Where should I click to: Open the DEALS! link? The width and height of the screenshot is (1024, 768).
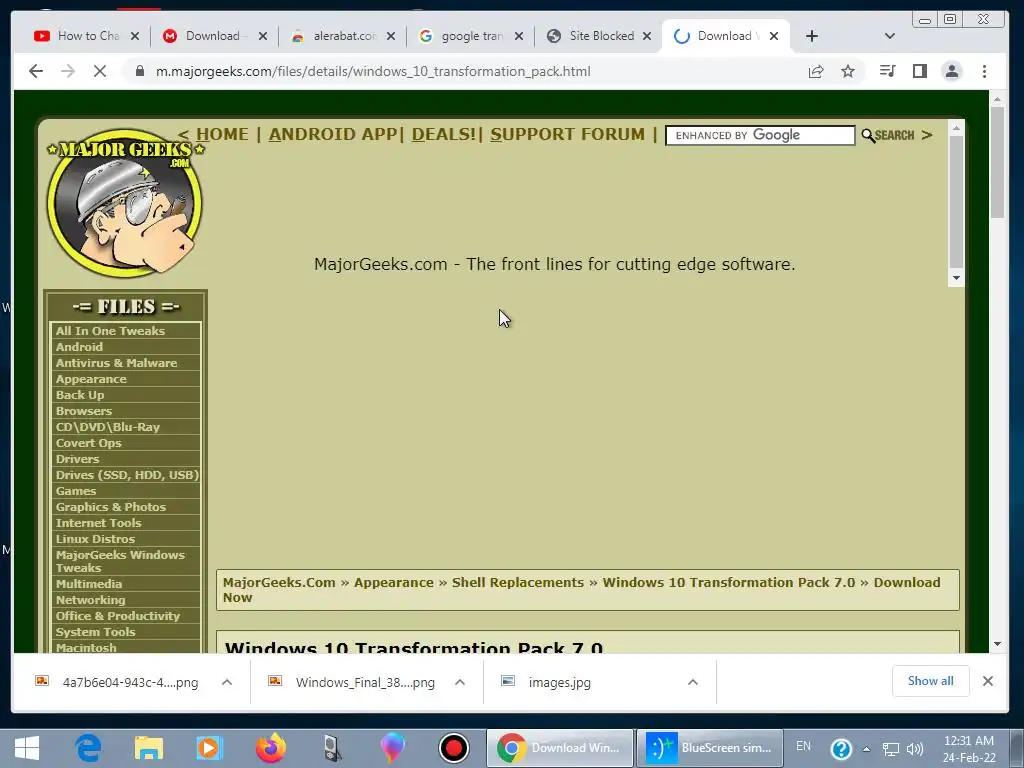point(443,134)
